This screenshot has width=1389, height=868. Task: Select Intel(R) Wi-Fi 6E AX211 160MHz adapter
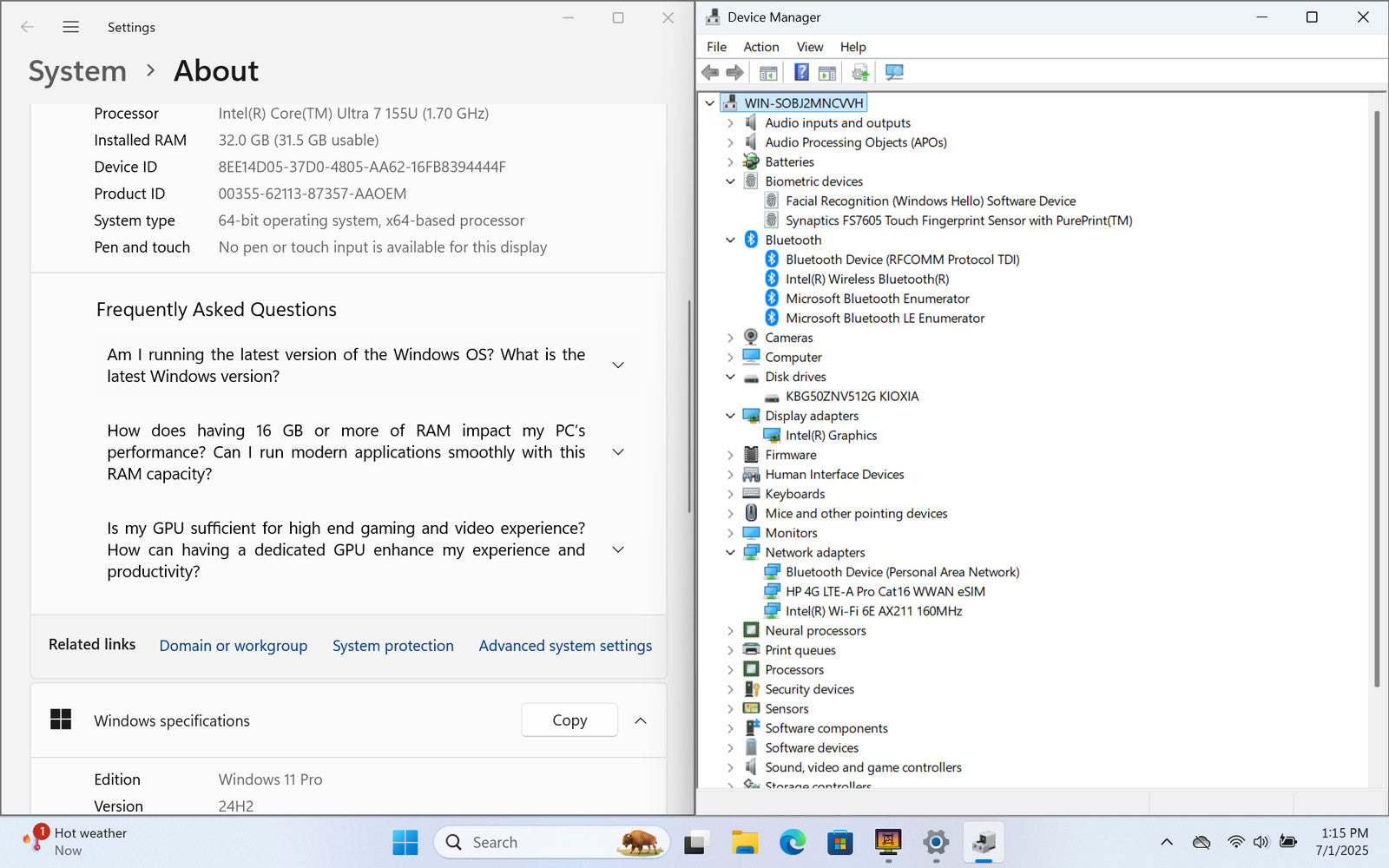(873, 611)
